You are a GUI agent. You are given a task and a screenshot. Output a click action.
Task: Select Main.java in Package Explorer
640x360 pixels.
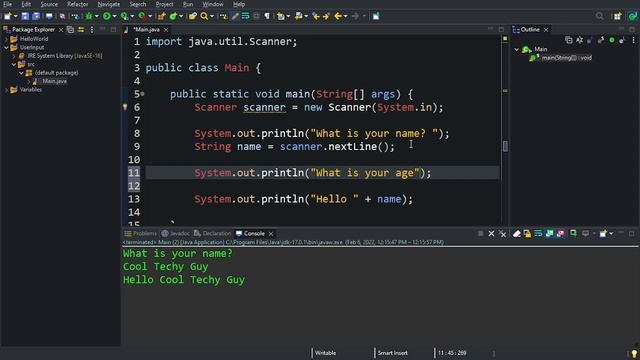[54, 81]
